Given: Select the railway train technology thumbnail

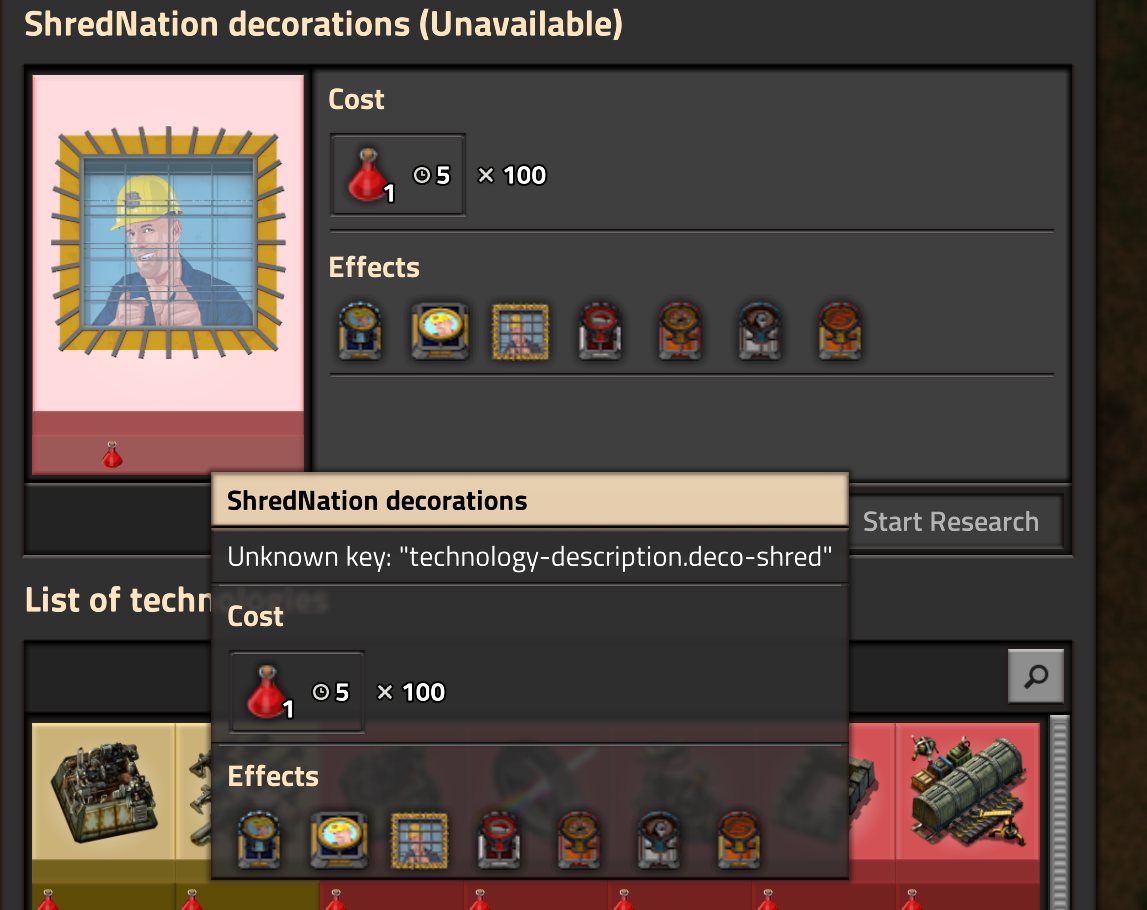Looking at the screenshot, I should tap(967, 791).
